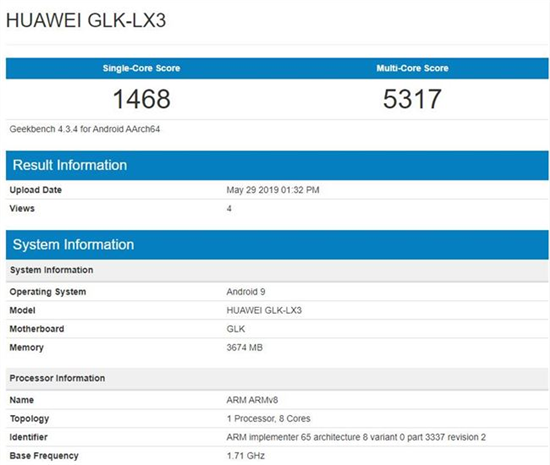Image resolution: width=550 pixels, height=465 pixels.
Task: Click the Memory label
Action: (x=26, y=348)
